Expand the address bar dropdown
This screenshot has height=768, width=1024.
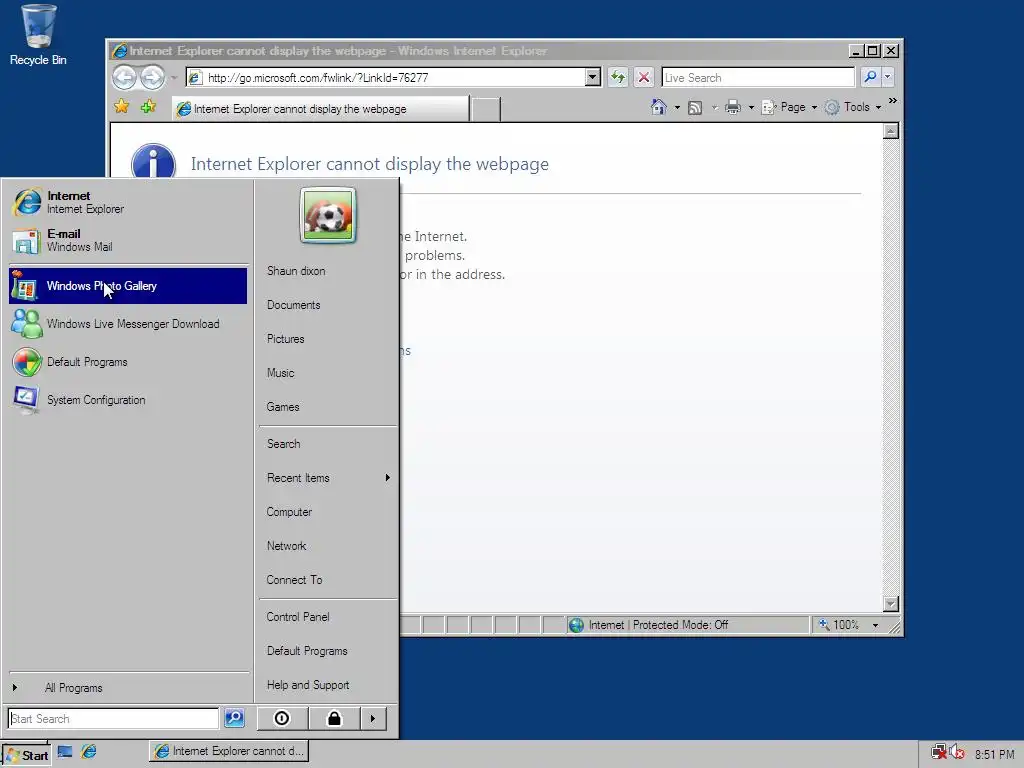pos(592,77)
